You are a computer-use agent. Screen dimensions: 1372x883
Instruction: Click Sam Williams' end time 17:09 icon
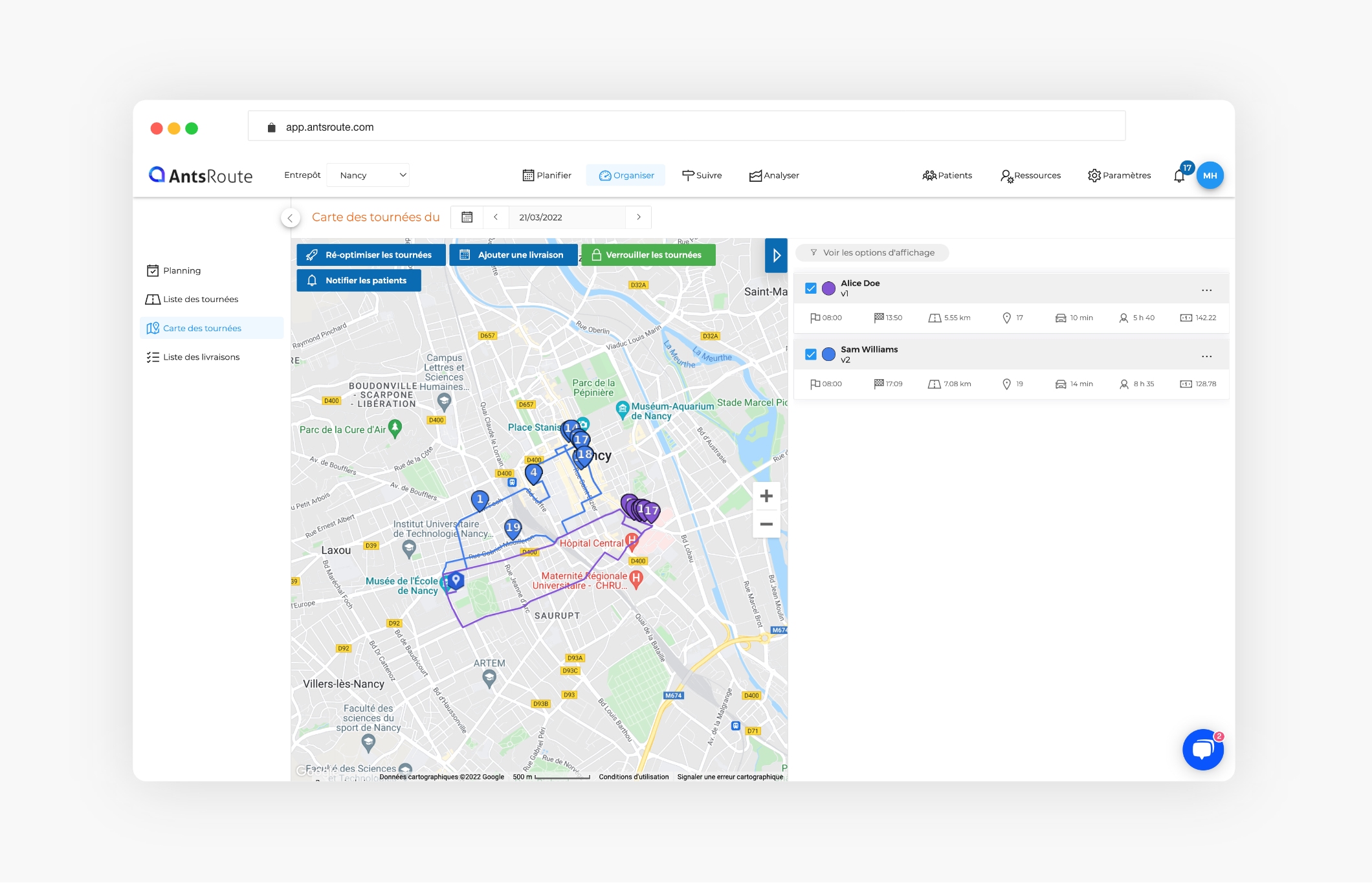point(878,384)
